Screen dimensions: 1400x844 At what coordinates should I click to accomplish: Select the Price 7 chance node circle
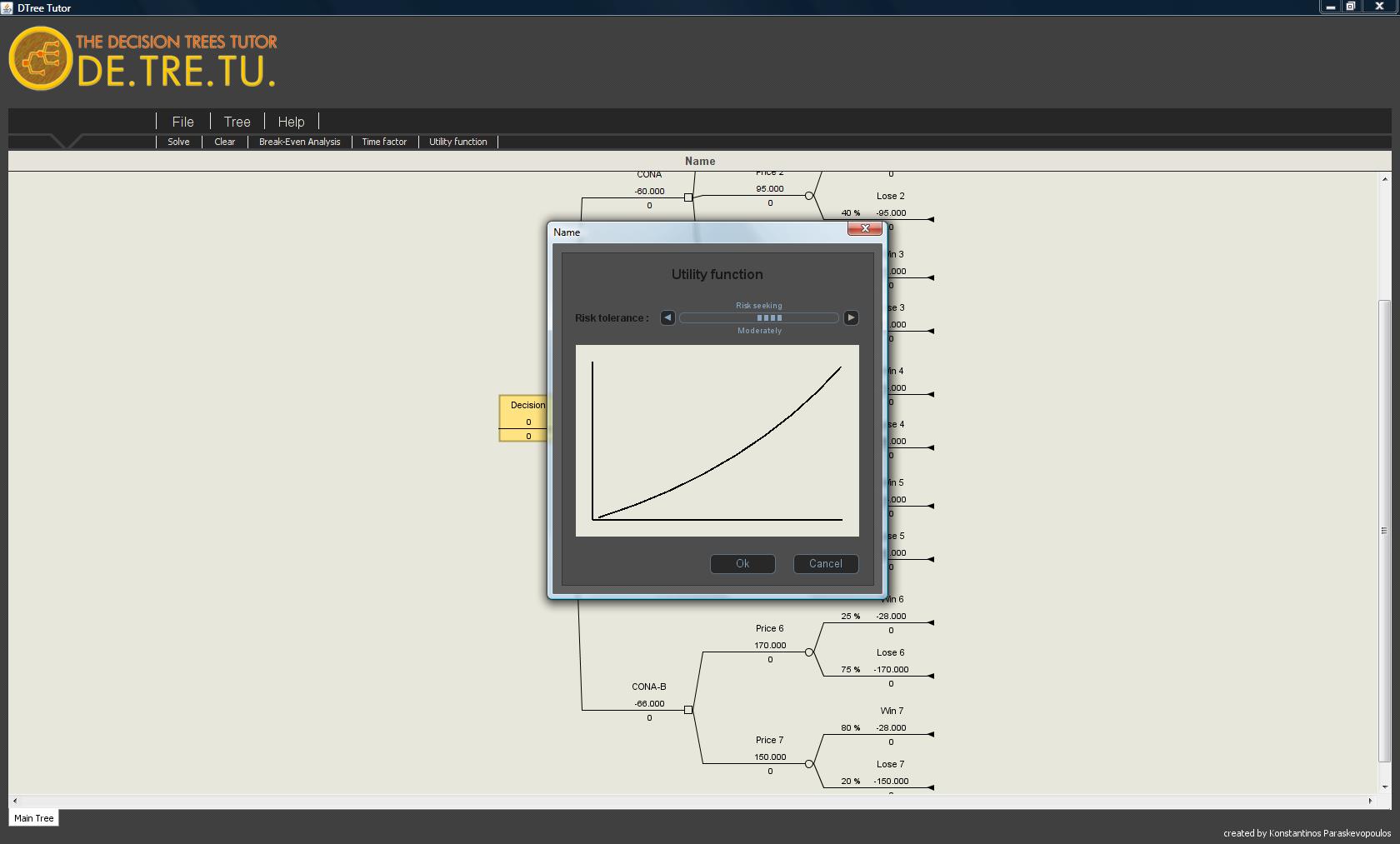pyautogui.click(x=808, y=764)
